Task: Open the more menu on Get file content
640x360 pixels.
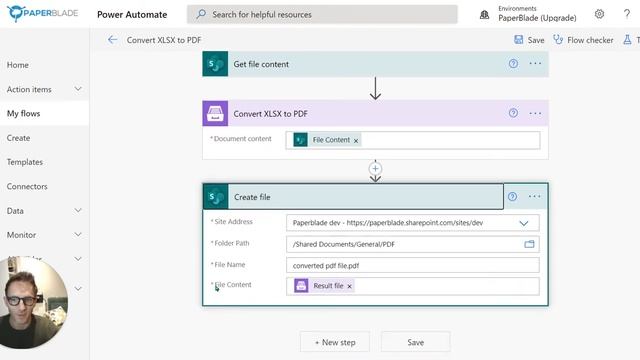Action: pos(535,64)
